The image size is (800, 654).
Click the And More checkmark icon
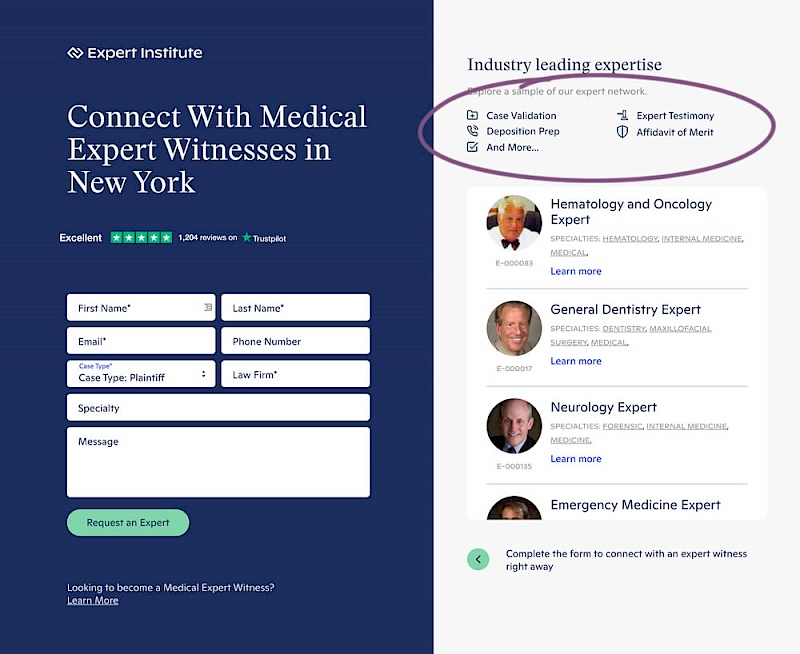click(473, 147)
